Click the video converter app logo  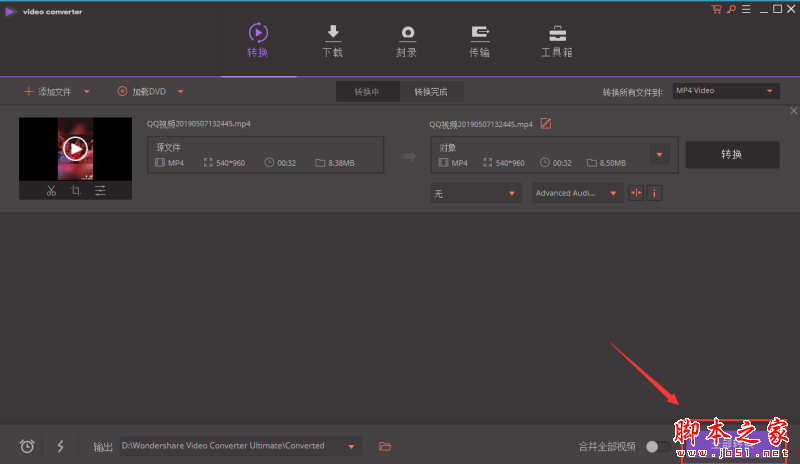tap(10, 12)
